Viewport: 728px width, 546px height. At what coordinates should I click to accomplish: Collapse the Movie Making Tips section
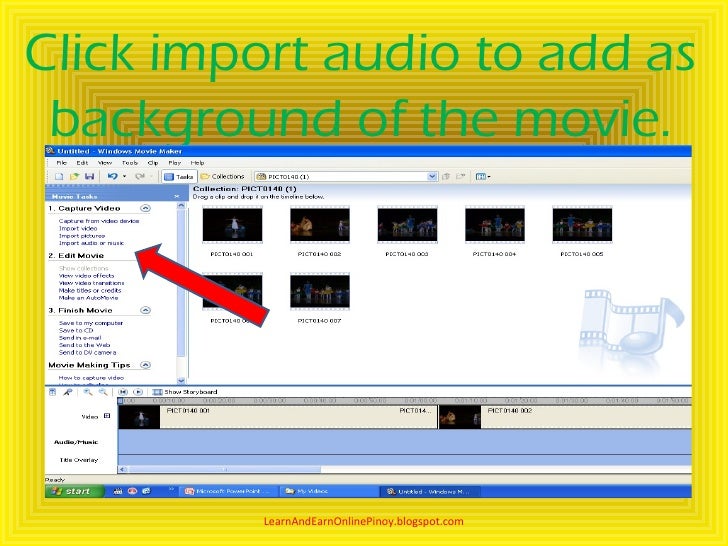tap(145, 365)
